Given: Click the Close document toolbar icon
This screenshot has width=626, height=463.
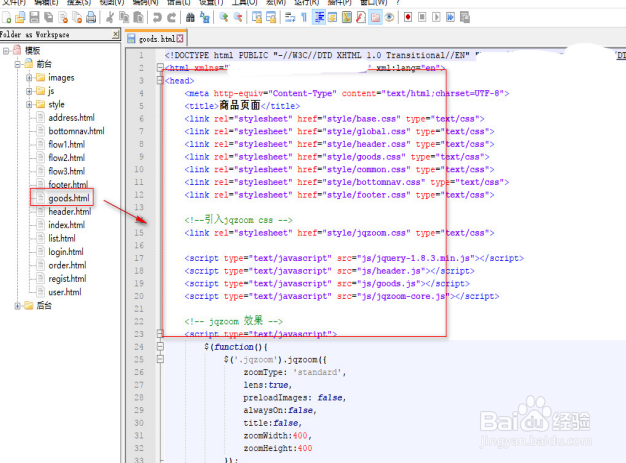Looking at the screenshot, I should [63, 18].
